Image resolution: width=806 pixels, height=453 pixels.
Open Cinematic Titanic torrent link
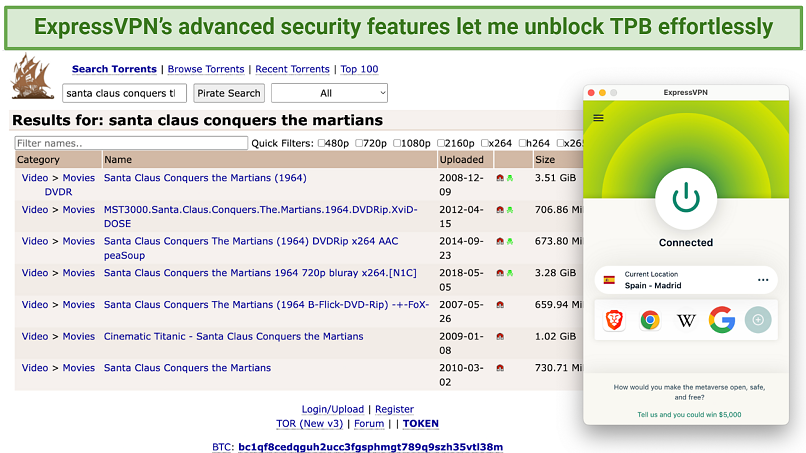(x=233, y=336)
